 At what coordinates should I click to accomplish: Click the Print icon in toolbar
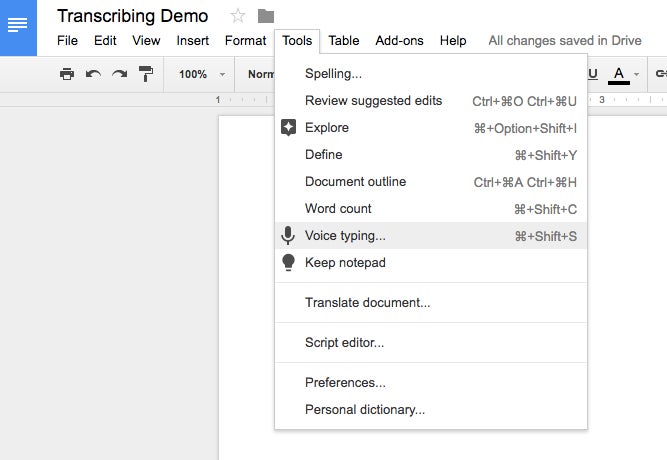tap(67, 74)
